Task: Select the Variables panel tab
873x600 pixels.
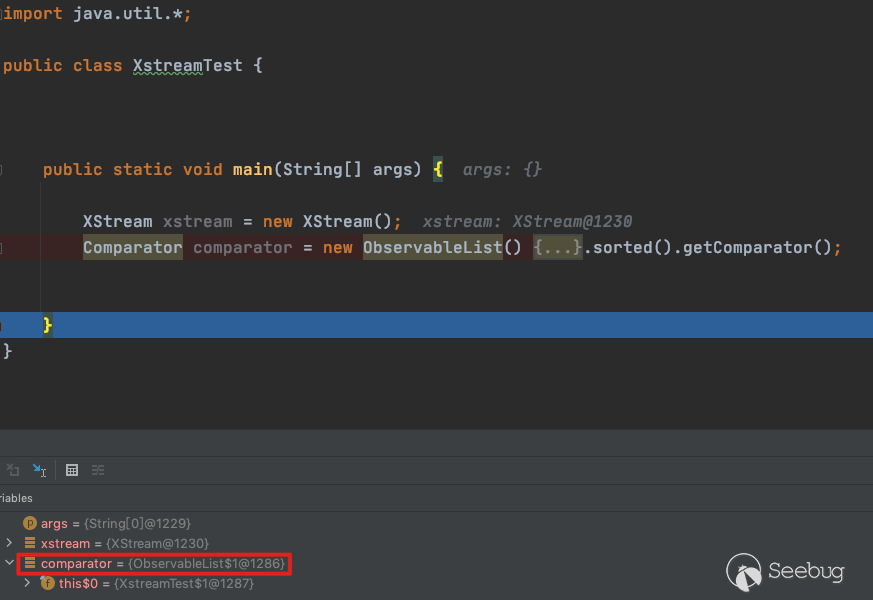Action: (16, 498)
